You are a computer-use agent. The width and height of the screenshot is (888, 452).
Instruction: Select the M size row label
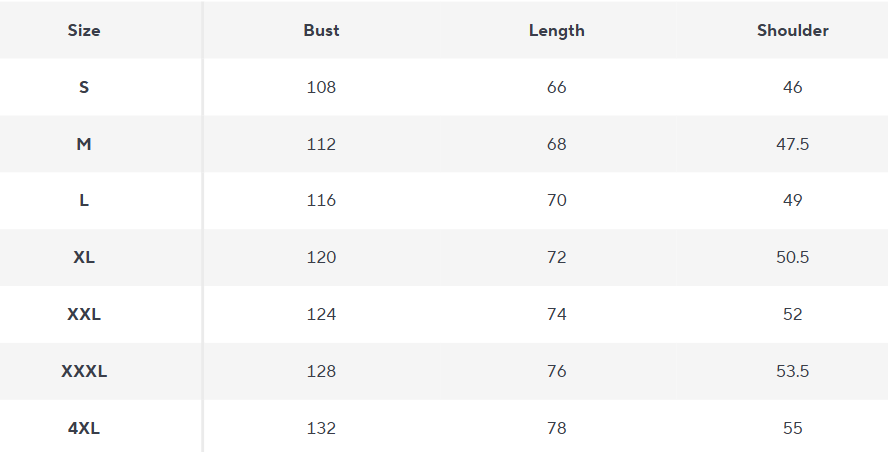coord(84,144)
